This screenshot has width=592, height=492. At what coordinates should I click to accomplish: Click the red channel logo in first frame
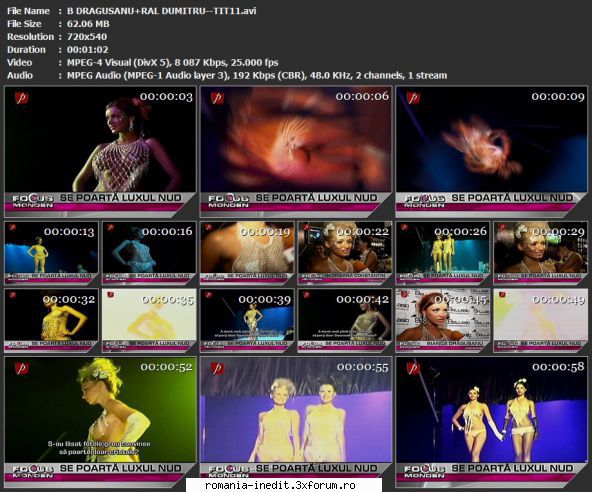point(22,98)
